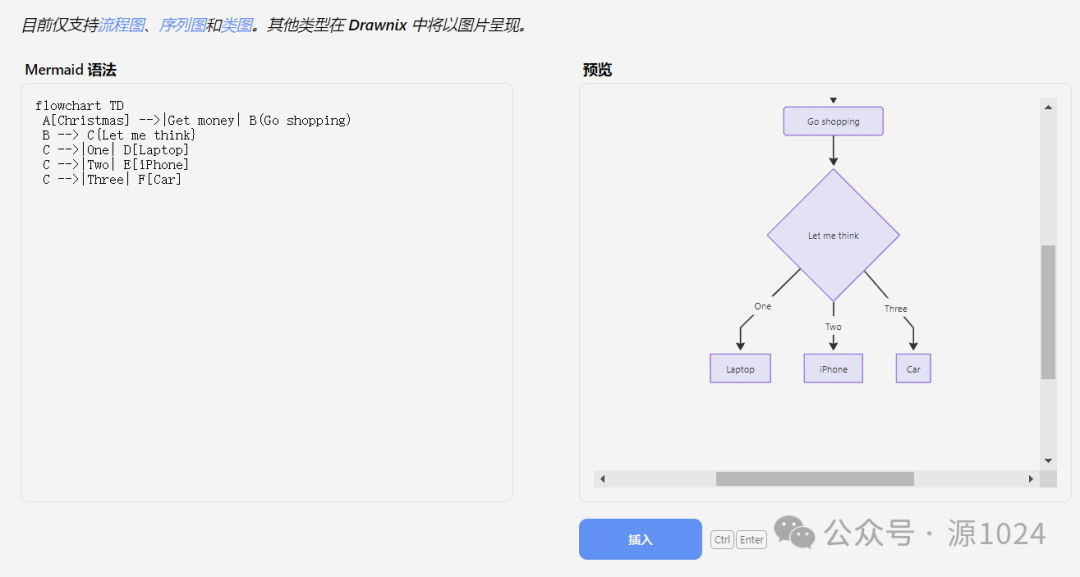Select the Go shopping node in preview

tap(833, 121)
